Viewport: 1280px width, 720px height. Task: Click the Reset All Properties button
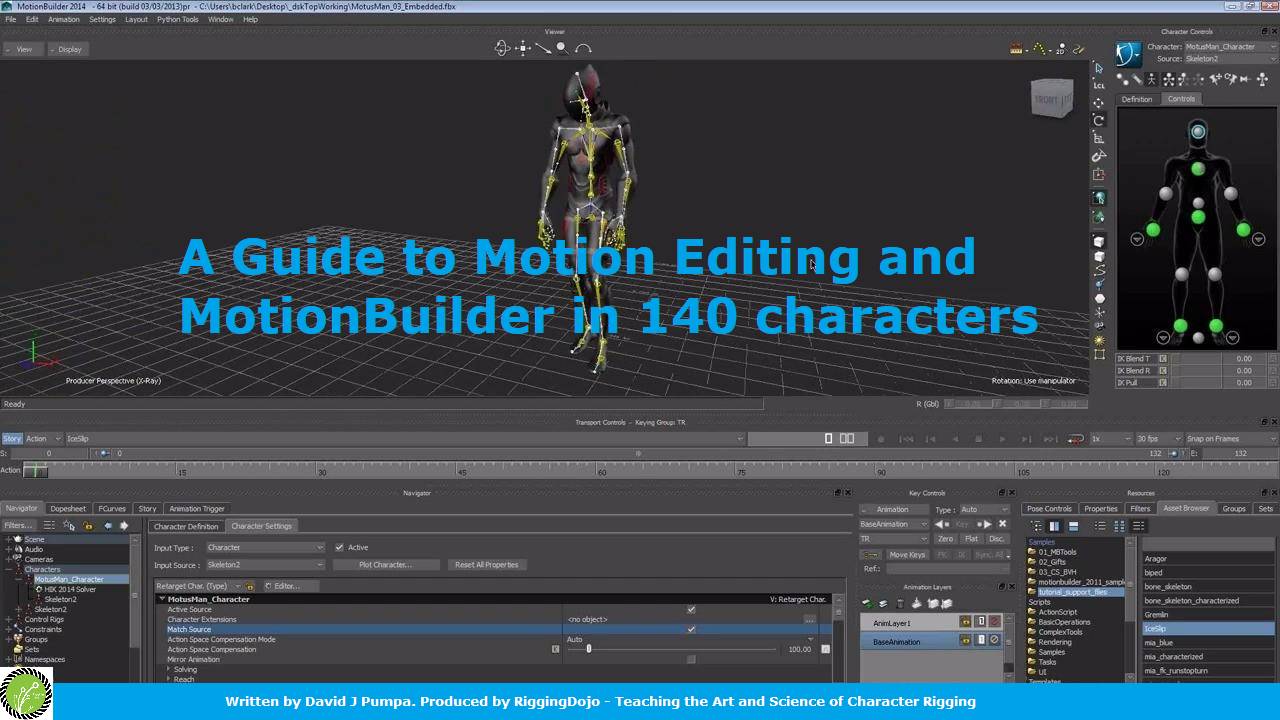point(487,564)
